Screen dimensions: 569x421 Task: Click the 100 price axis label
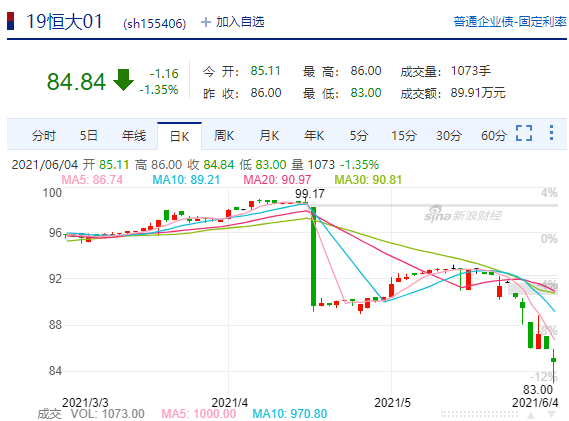coord(52,193)
